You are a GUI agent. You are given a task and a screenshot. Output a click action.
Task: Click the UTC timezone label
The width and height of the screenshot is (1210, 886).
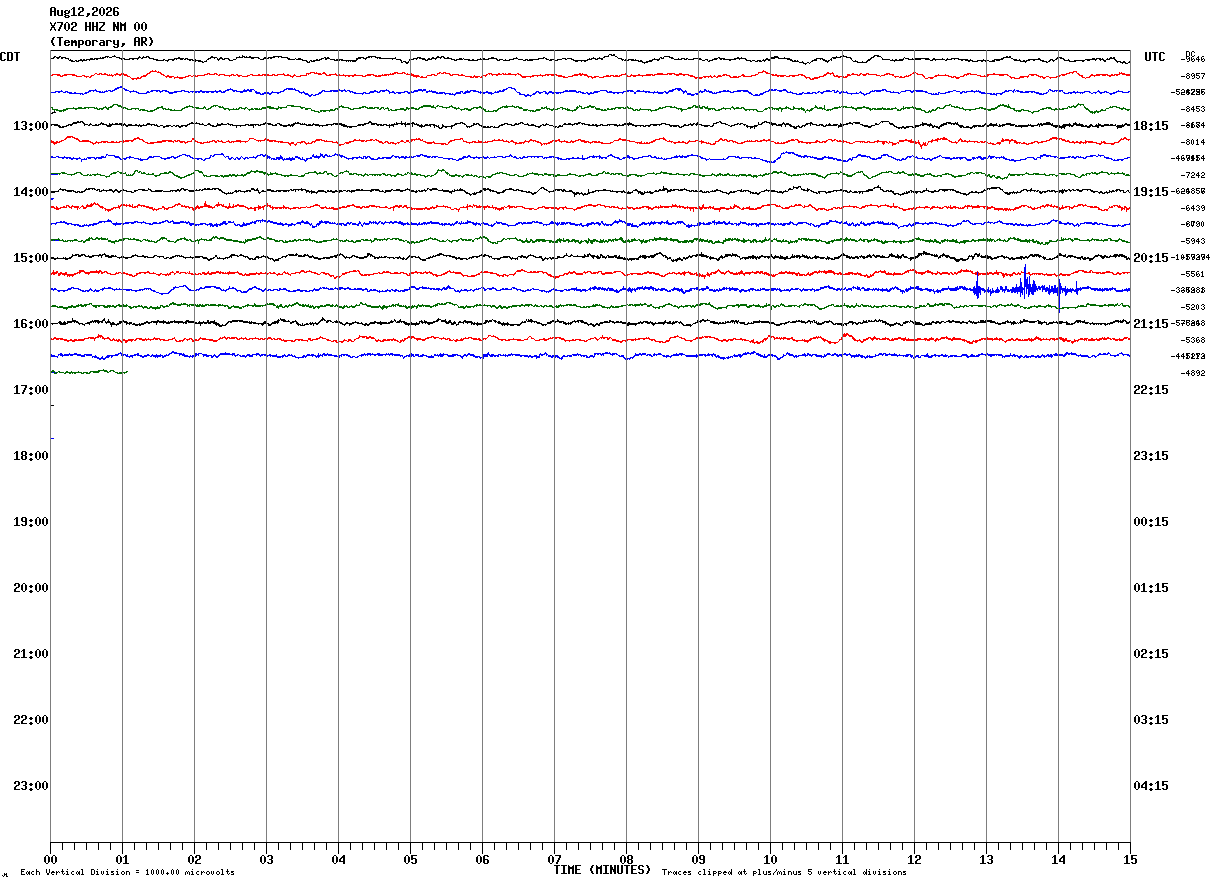[x=1155, y=57]
